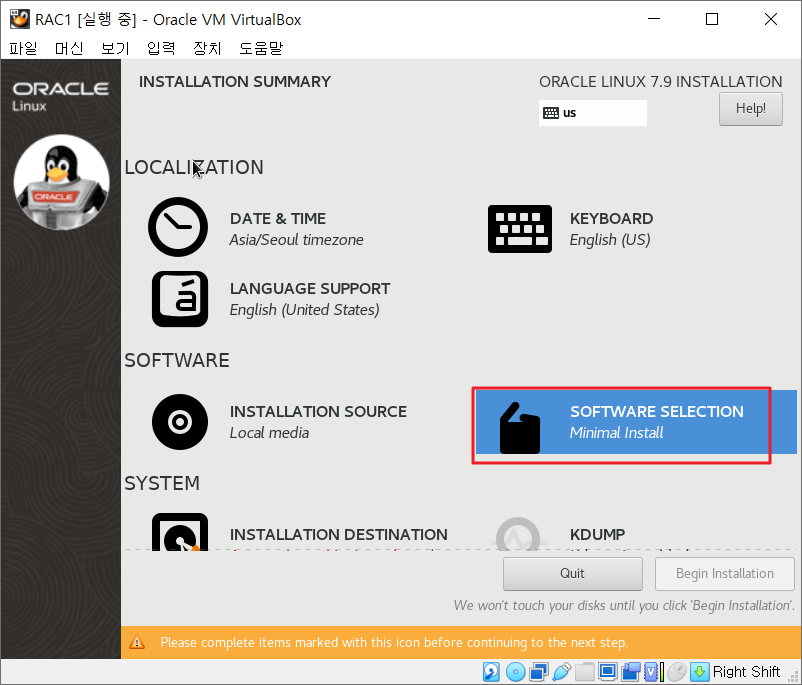Screen dimensions: 802x685
Task: Click the INSTALLATION DESTINATION label
Action: pos(338,535)
